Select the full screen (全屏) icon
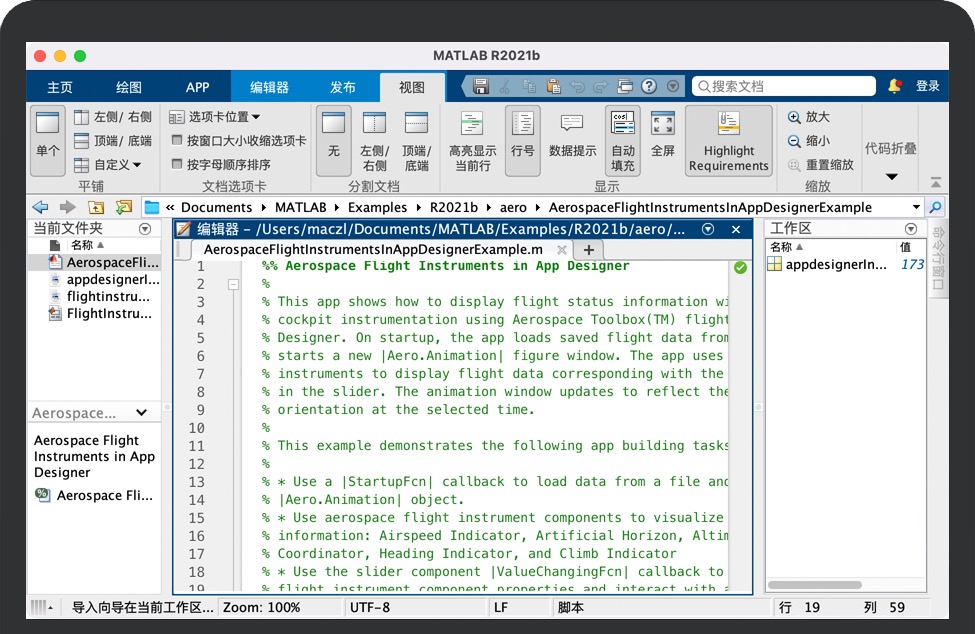The width and height of the screenshot is (975, 634). pyautogui.click(x=662, y=124)
